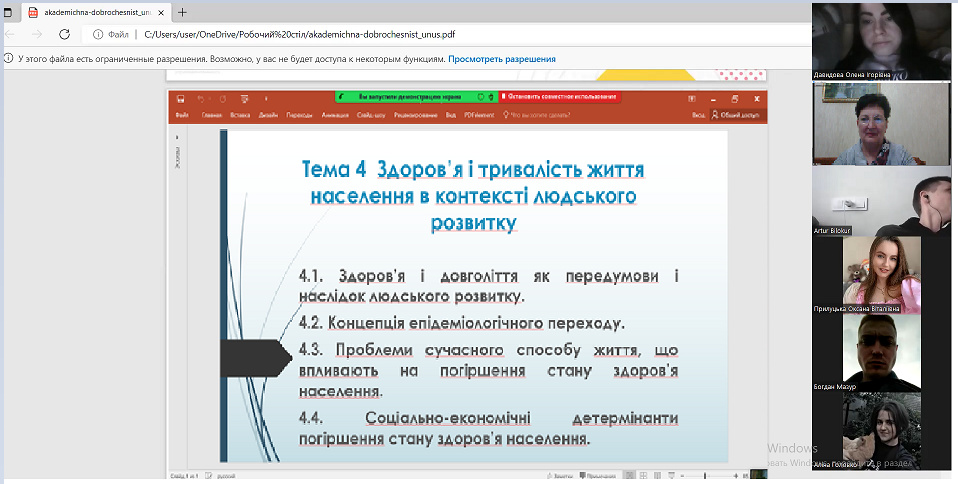Click the browser address bar URL
Viewport: 958px width, 484px height.
click(299, 34)
